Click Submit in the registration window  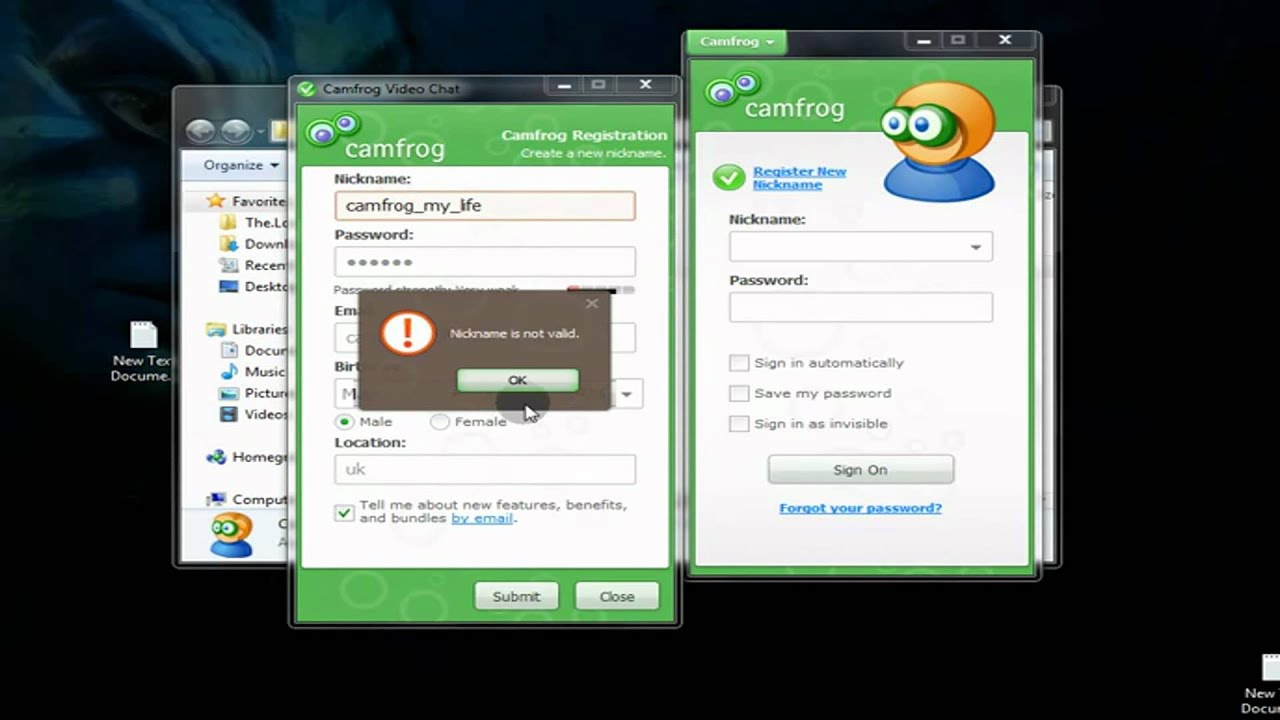pos(516,596)
